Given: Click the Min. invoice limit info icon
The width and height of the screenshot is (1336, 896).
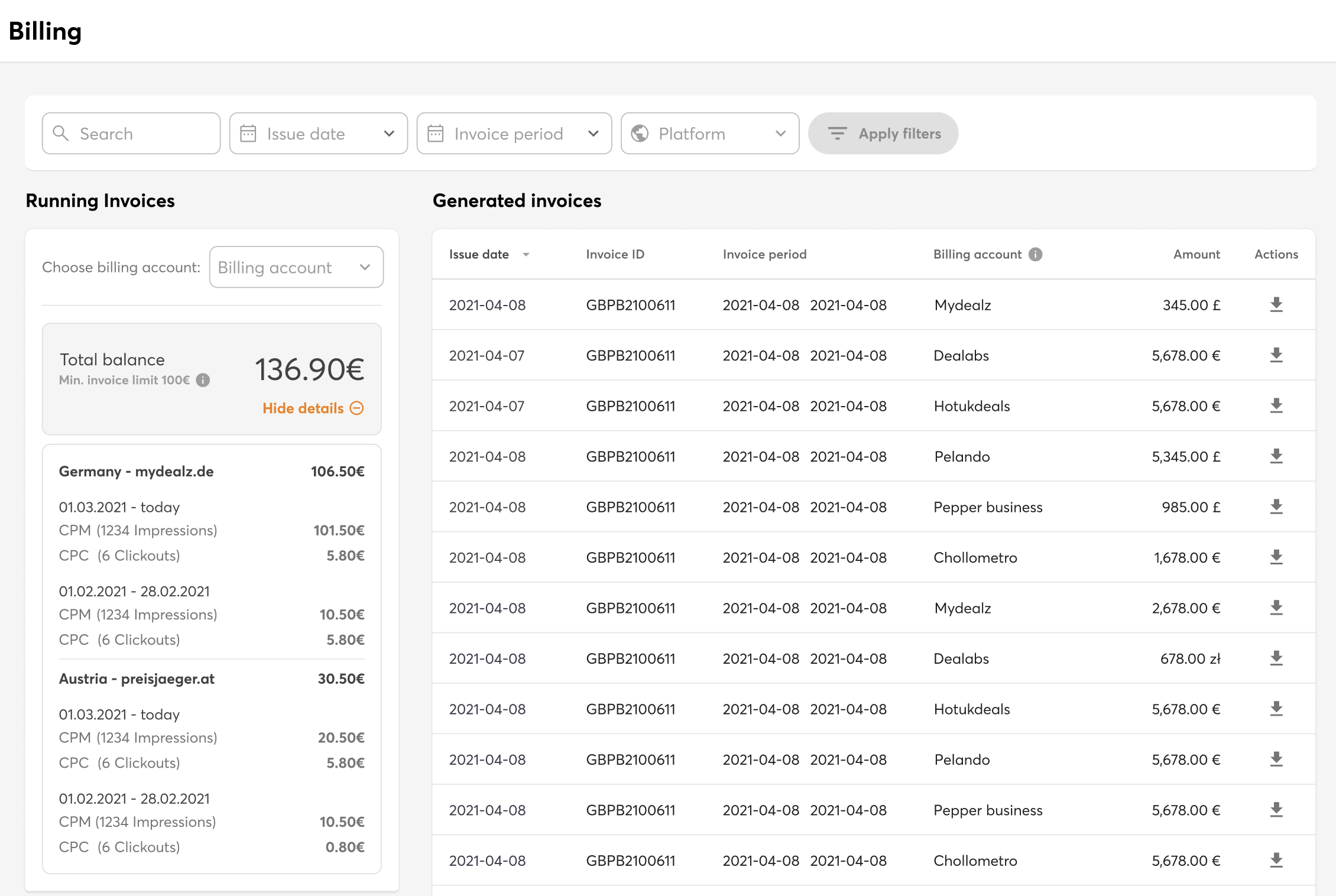Looking at the screenshot, I should coord(203,380).
